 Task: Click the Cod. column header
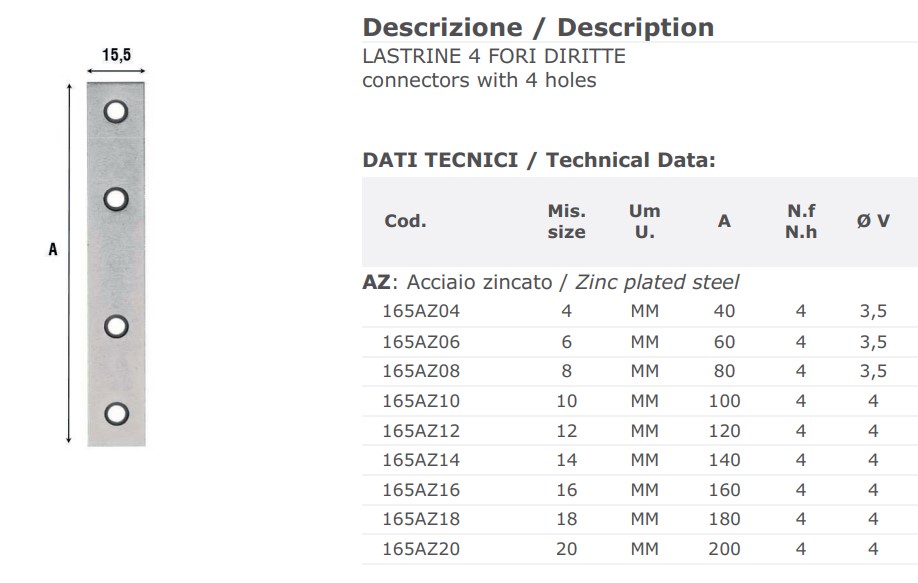[x=405, y=221]
